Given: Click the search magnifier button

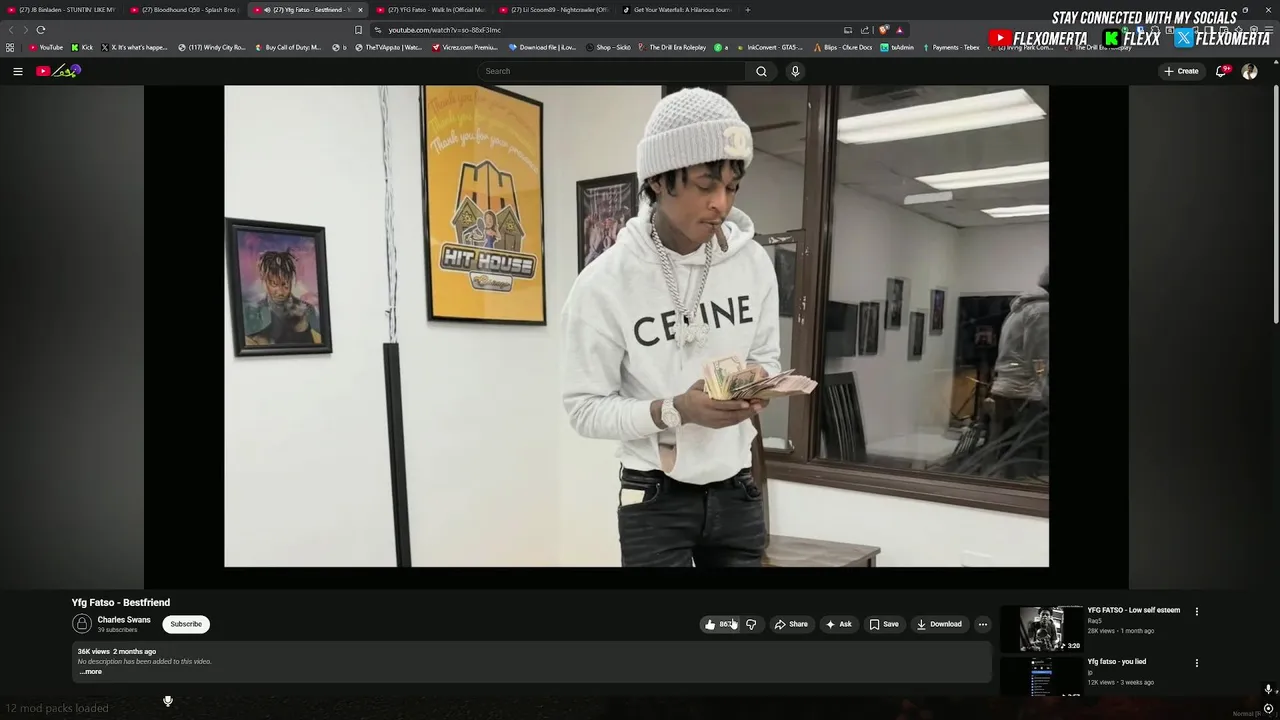Looking at the screenshot, I should coord(761,71).
